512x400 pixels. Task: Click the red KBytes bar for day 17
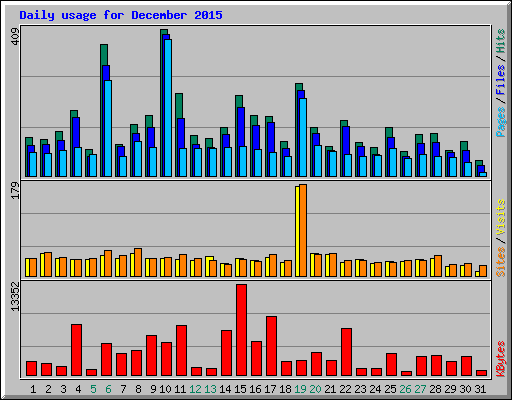click(x=271, y=346)
